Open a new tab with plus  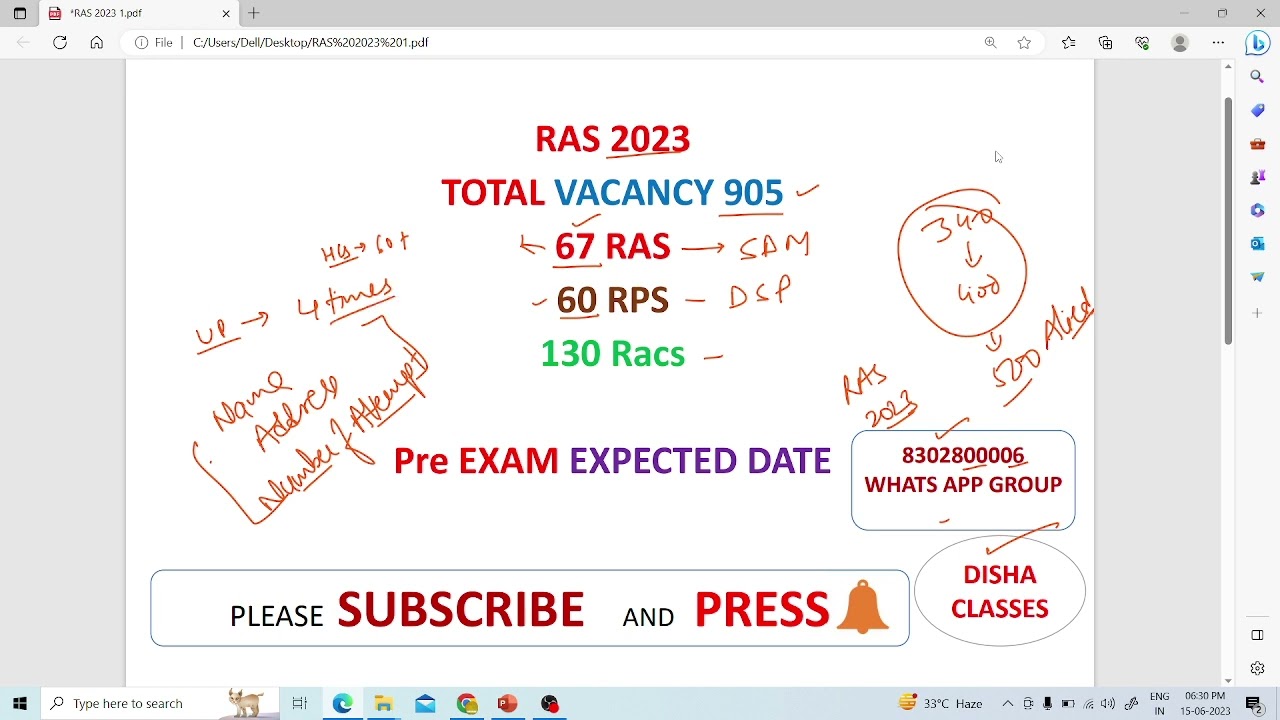[x=254, y=13]
